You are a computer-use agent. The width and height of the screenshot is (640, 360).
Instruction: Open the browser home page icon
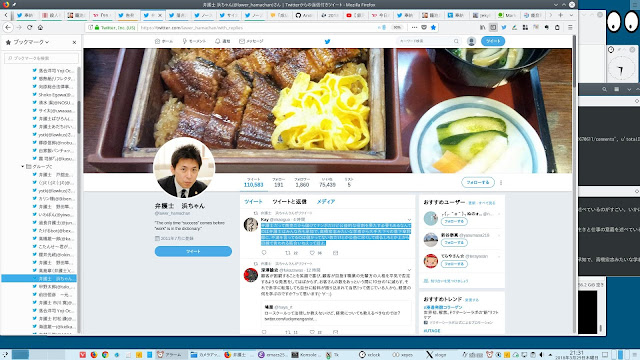pos(40,27)
